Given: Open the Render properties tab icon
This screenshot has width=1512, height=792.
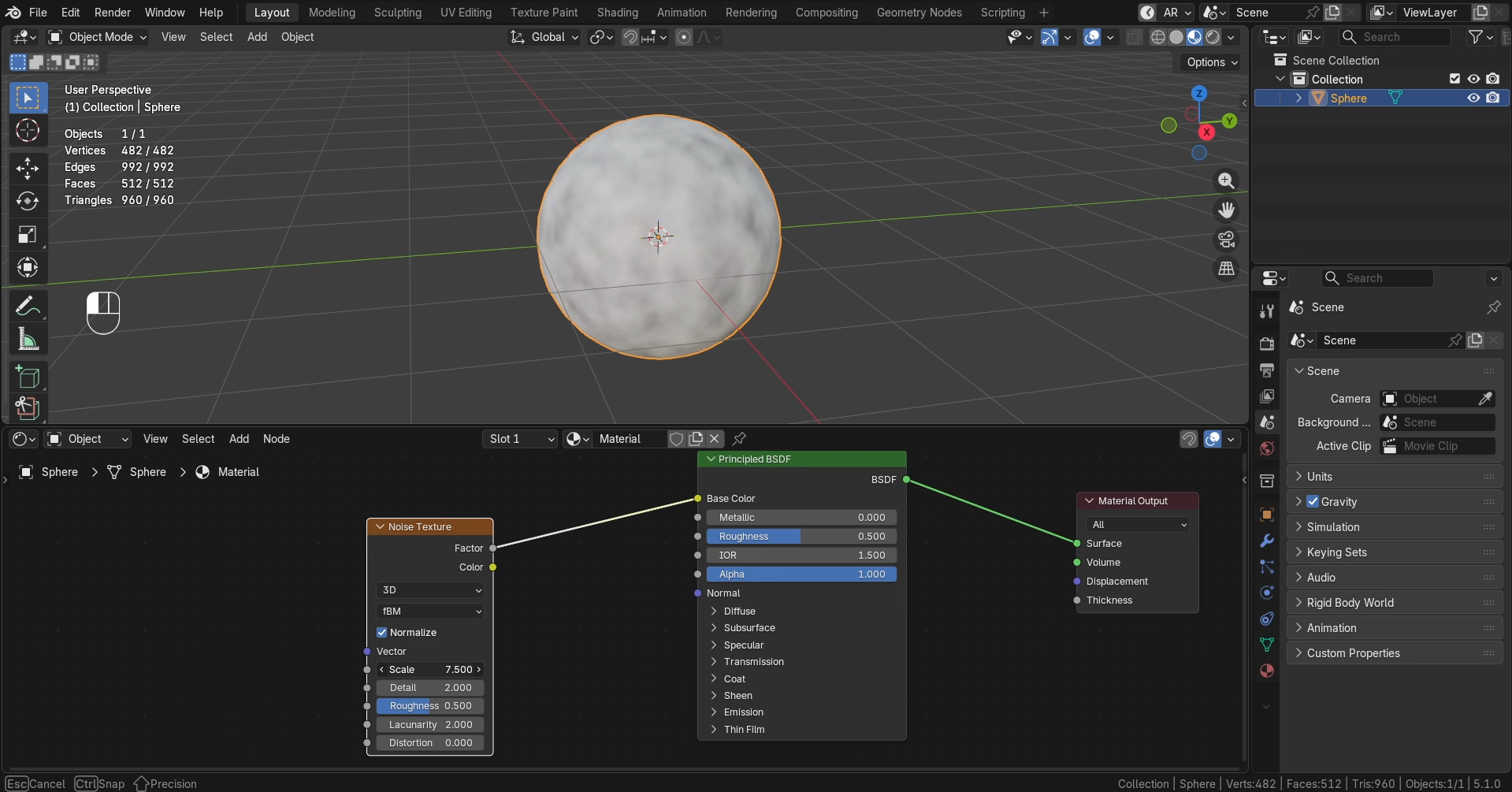Looking at the screenshot, I should 1267,344.
